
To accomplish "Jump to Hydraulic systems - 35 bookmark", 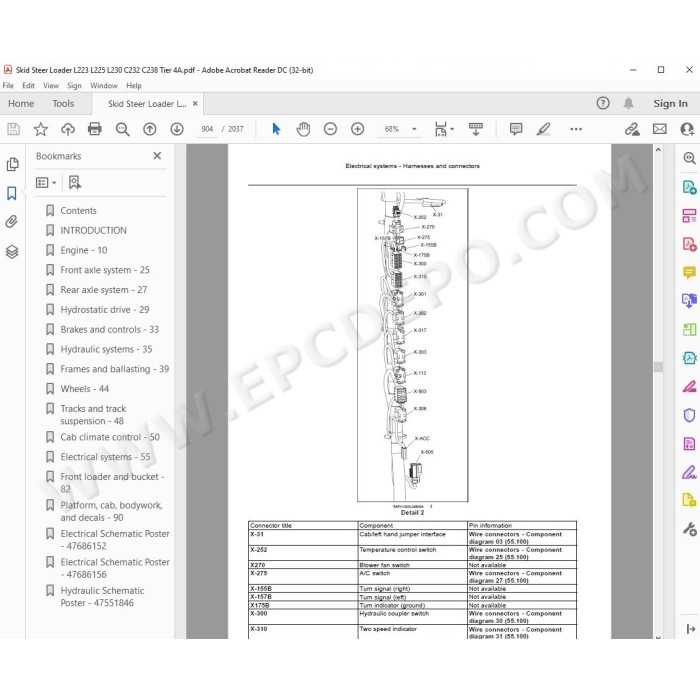I will (106, 349).
